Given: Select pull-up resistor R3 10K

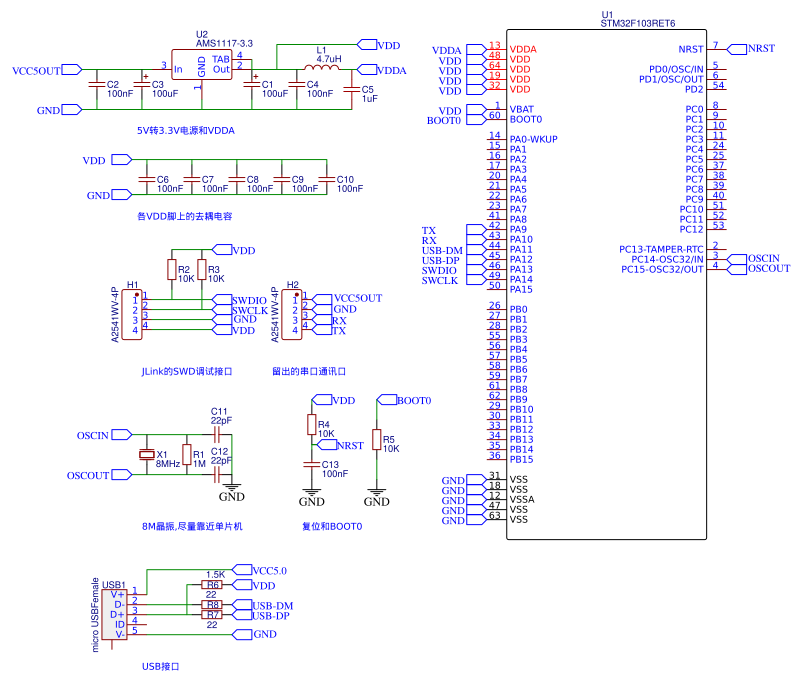Looking at the screenshot, I should 202,270.
